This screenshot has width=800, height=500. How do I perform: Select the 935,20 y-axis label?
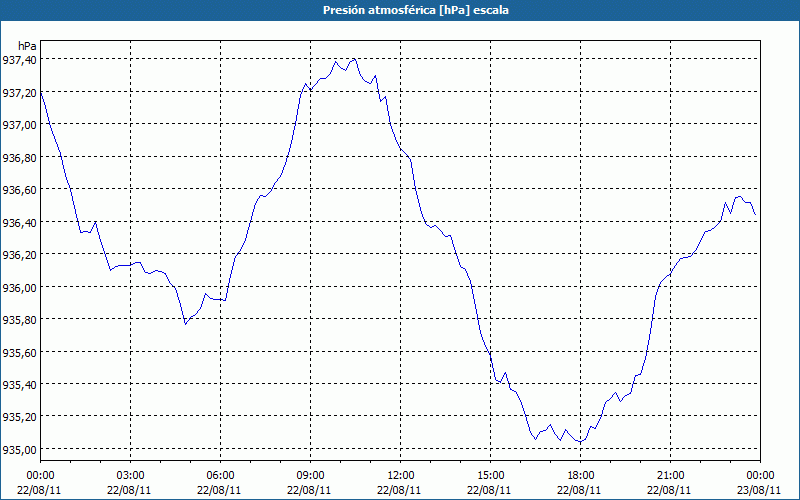19,417
